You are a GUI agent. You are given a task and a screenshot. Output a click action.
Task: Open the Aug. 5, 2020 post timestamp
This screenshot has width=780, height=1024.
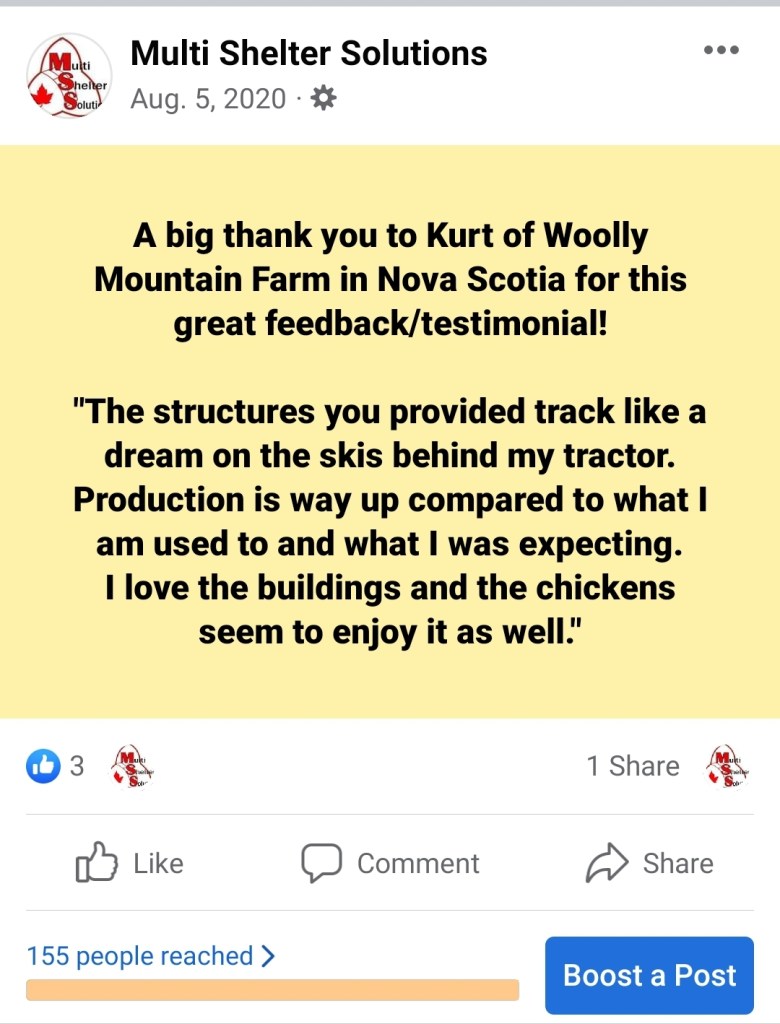208,99
